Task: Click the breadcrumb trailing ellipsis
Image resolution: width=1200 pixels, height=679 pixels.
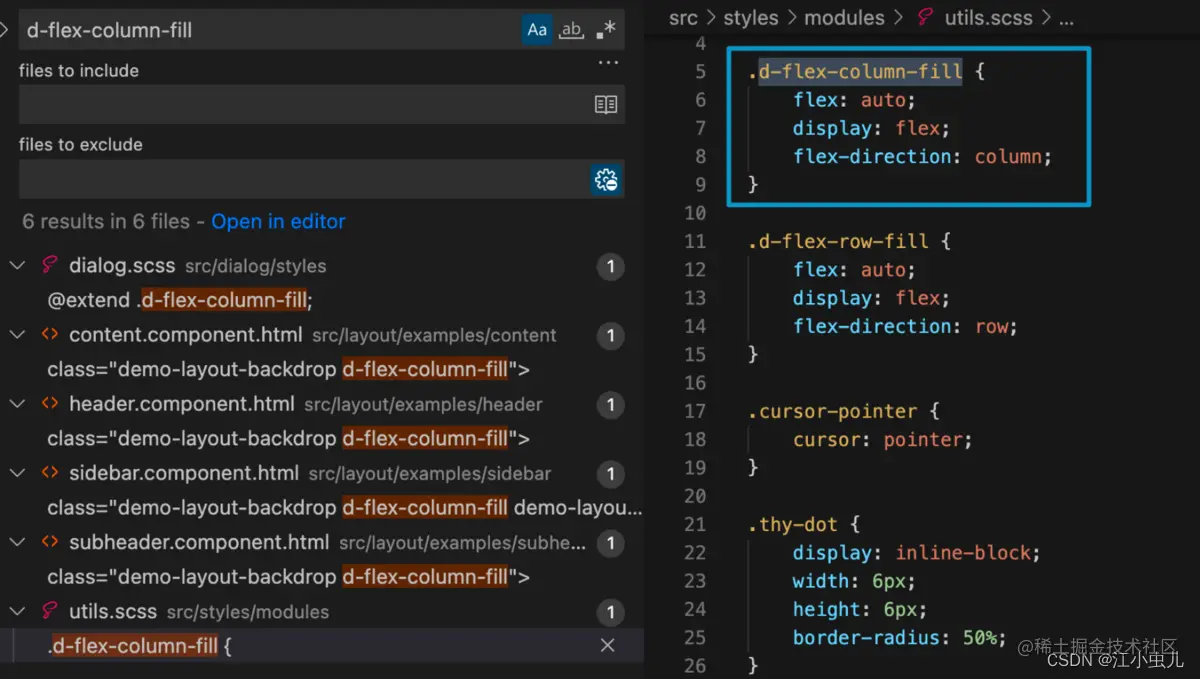Action: pyautogui.click(x=1065, y=18)
